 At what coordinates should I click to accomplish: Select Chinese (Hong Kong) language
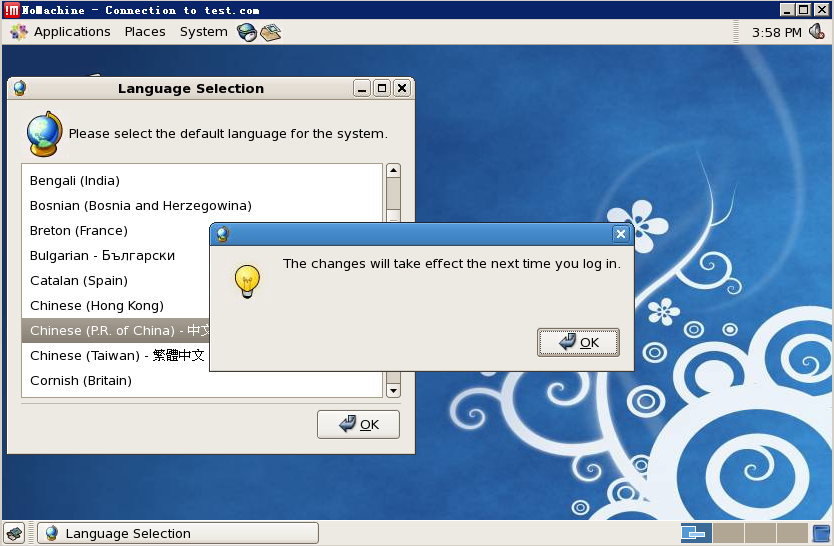pyautogui.click(x=116, y=306)
